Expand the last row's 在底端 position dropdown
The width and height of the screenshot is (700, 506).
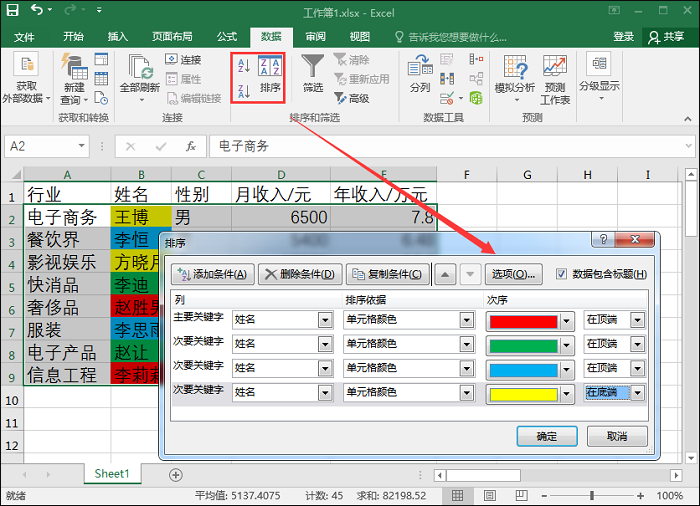[638, 393]
